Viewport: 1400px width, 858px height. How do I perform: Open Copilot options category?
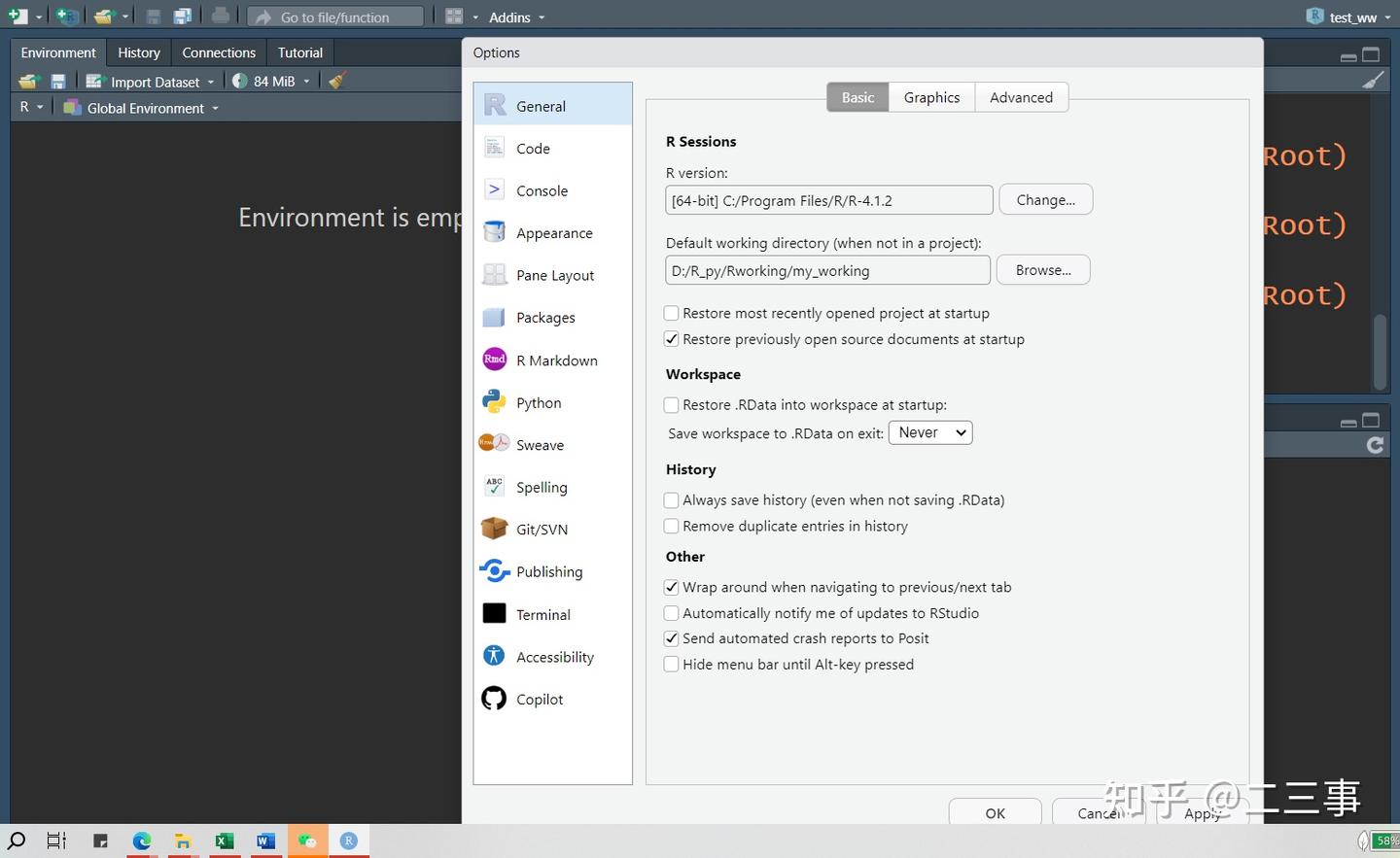click(x=552, y=700)
